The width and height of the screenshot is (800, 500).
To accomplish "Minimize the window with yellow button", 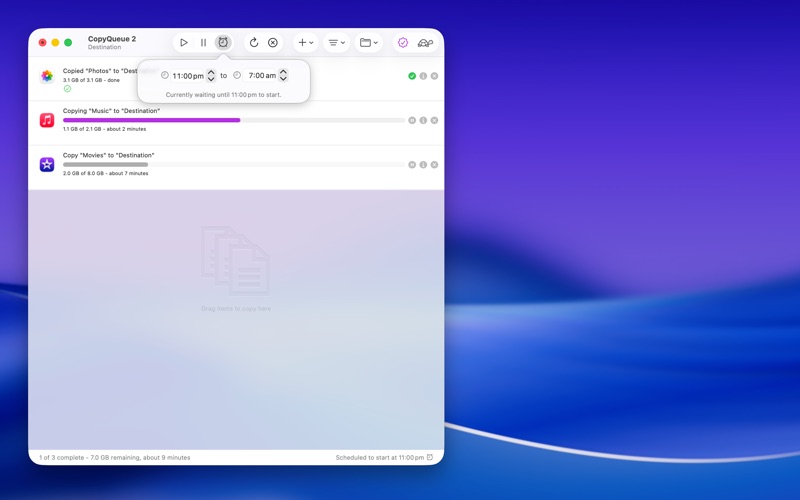I will [x=55, y=42].
